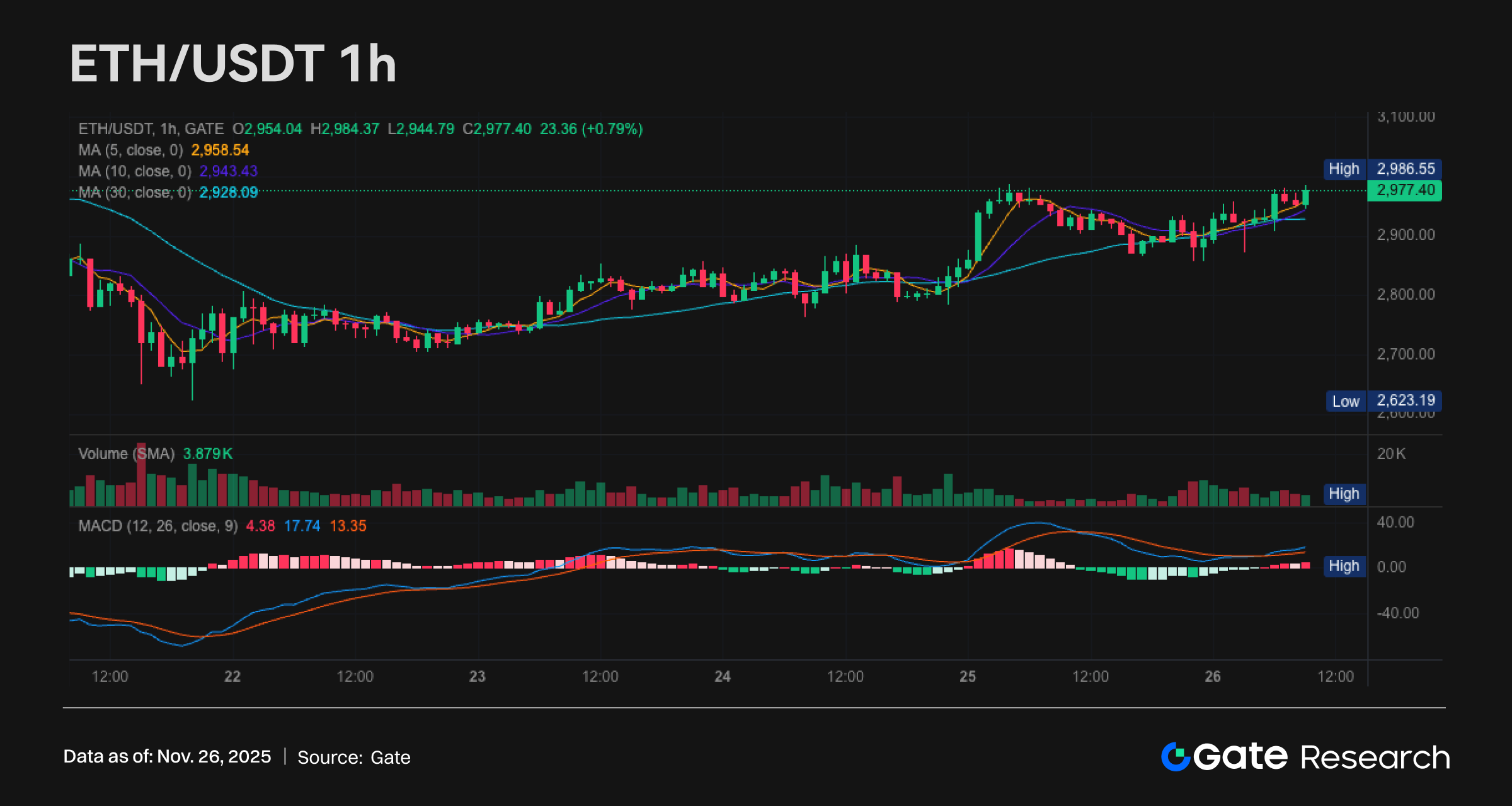1512x806 pixels.
Task: Click the High price label 2,986.55
Action: (x=1405, y=169)
